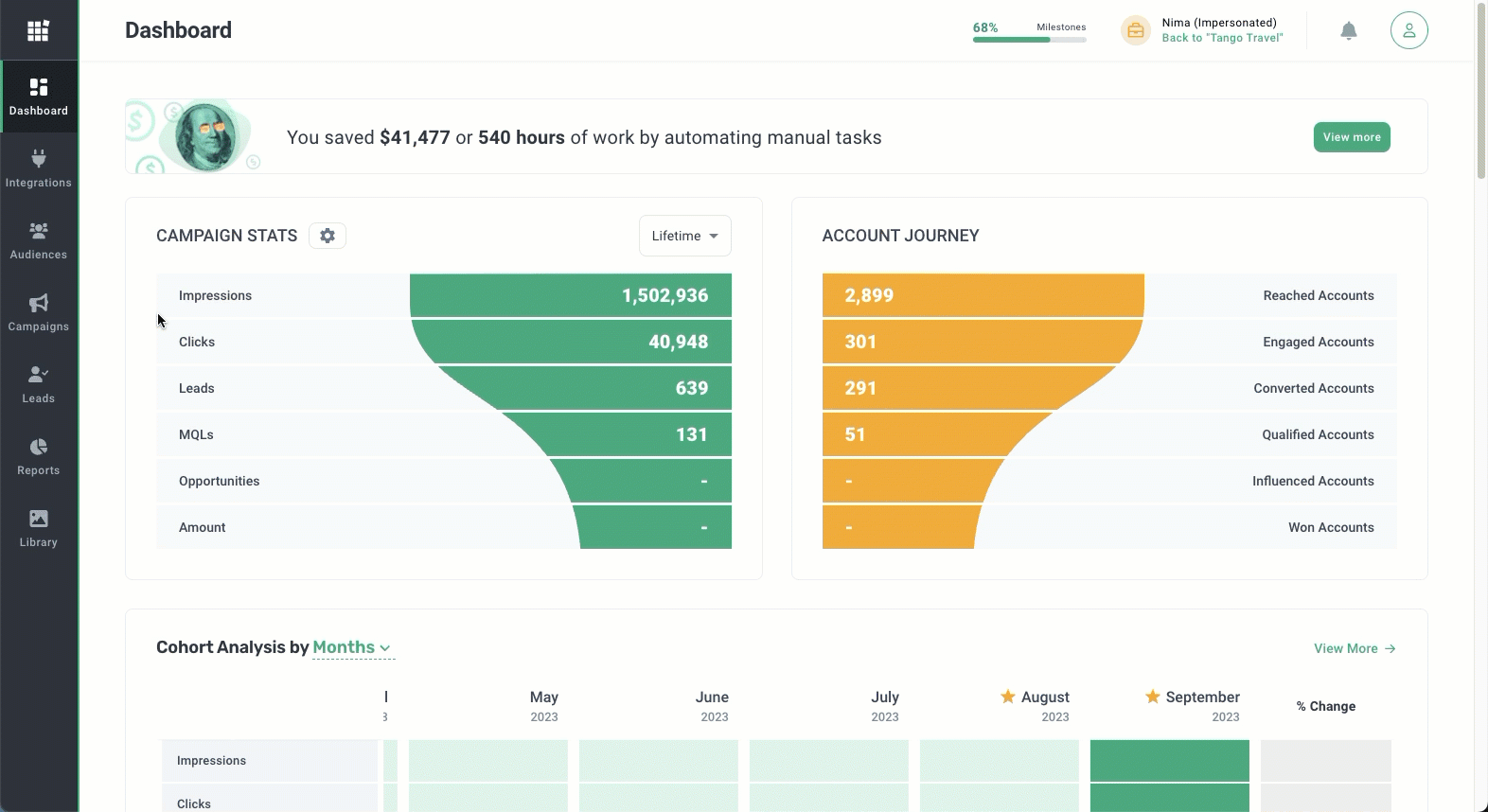This screenshot has width=1488, height=812.
Task: Expand the Lifetime period dropdown
Action: pos(684,236)
